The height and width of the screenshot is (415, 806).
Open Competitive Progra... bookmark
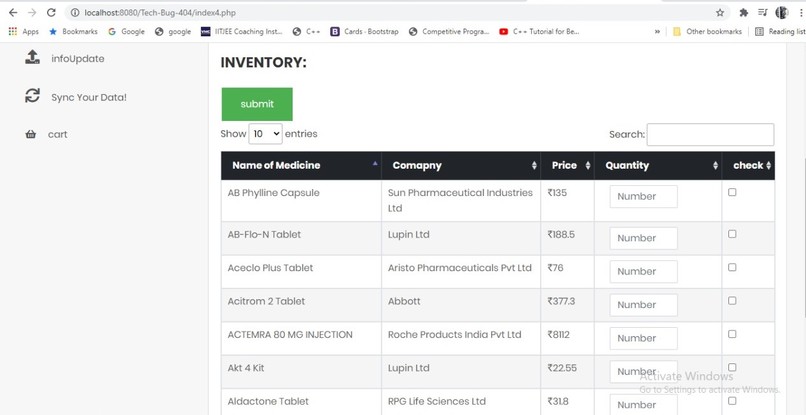point(449,31)
